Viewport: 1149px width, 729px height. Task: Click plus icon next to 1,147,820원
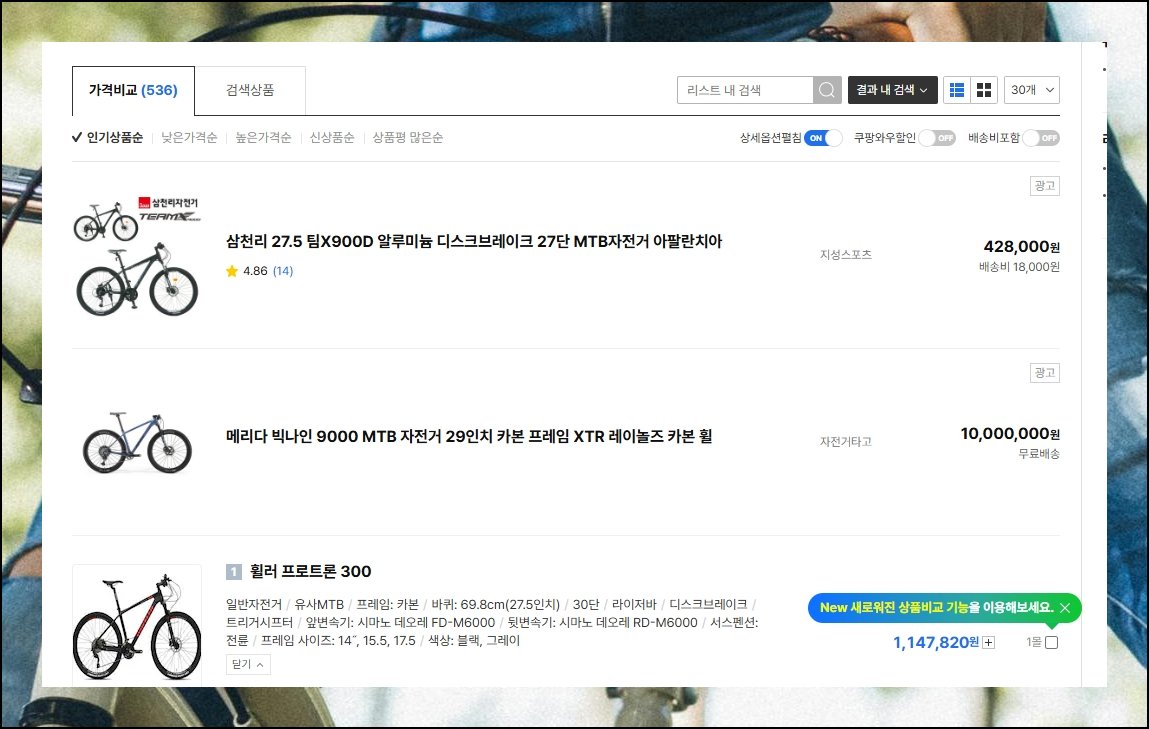(x=989, y=643)
